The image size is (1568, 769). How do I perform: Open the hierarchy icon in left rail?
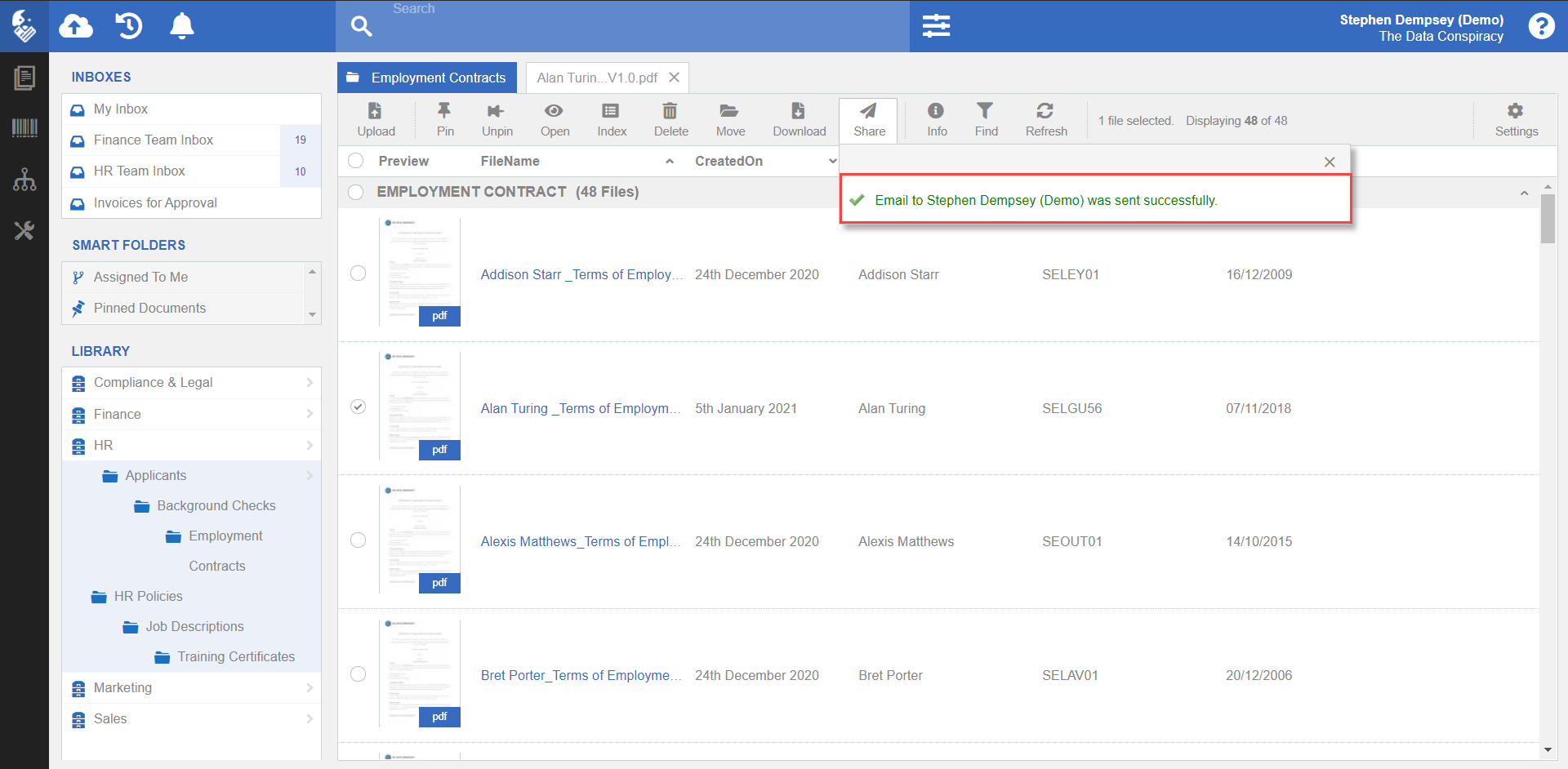pos(24,180)
